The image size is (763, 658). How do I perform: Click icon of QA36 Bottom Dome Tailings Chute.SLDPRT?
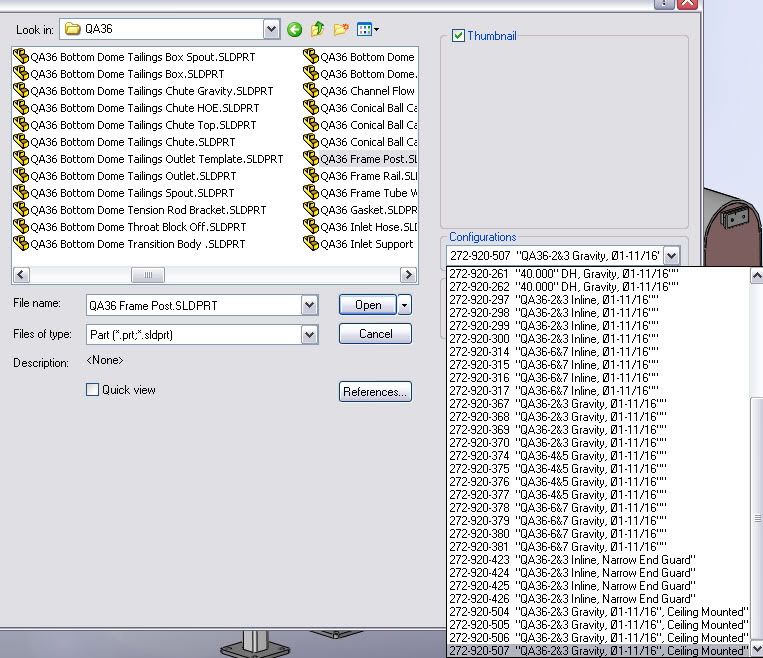(21, 142)
